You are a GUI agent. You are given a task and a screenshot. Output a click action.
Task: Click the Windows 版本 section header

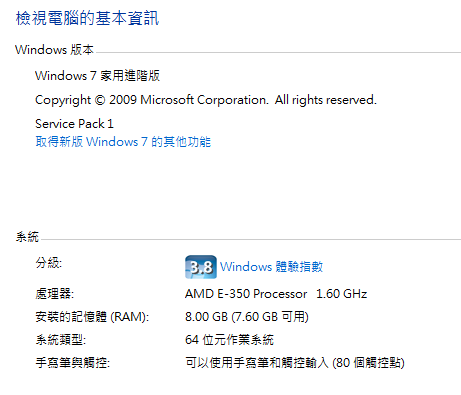coord(54,50)
